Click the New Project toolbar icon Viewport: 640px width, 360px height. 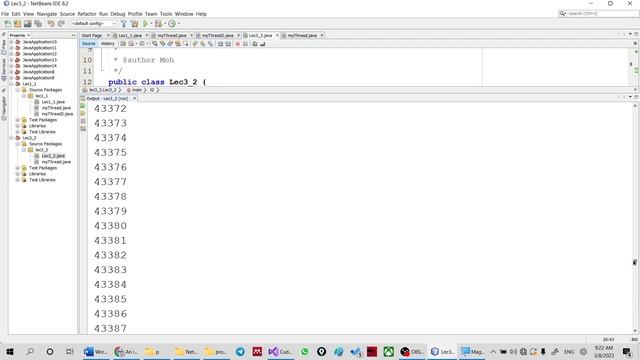17,24
